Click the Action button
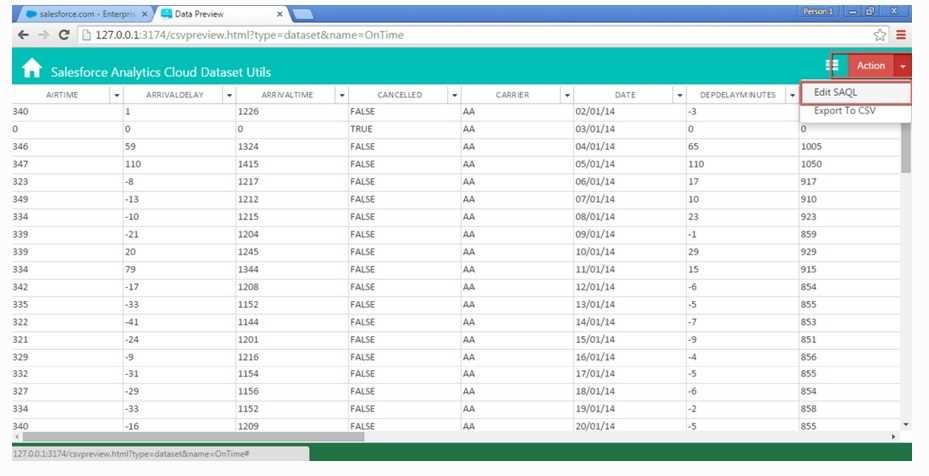Screen dimensions: 929x476 coord(871,66)
